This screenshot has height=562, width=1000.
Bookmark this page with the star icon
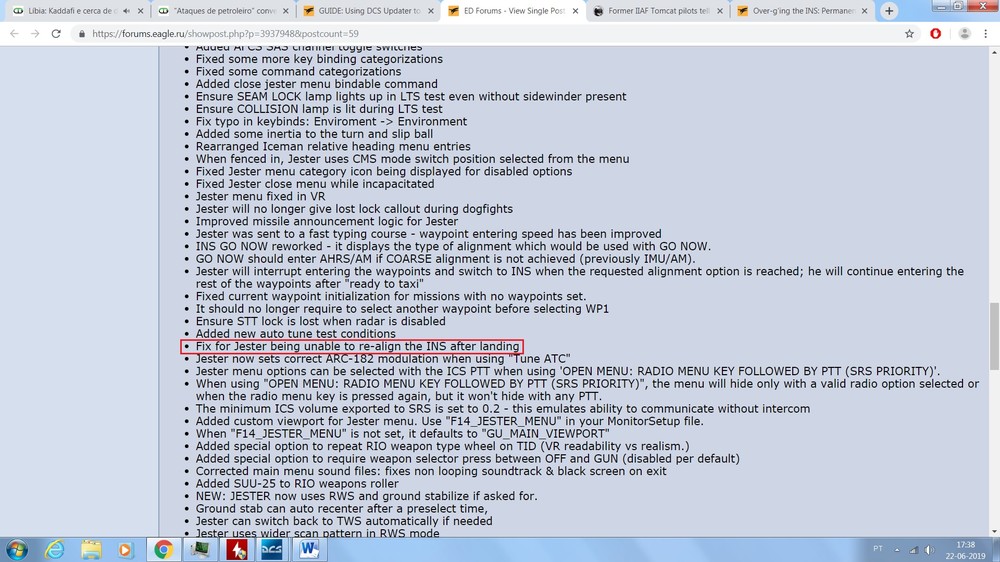click(909, 34)
